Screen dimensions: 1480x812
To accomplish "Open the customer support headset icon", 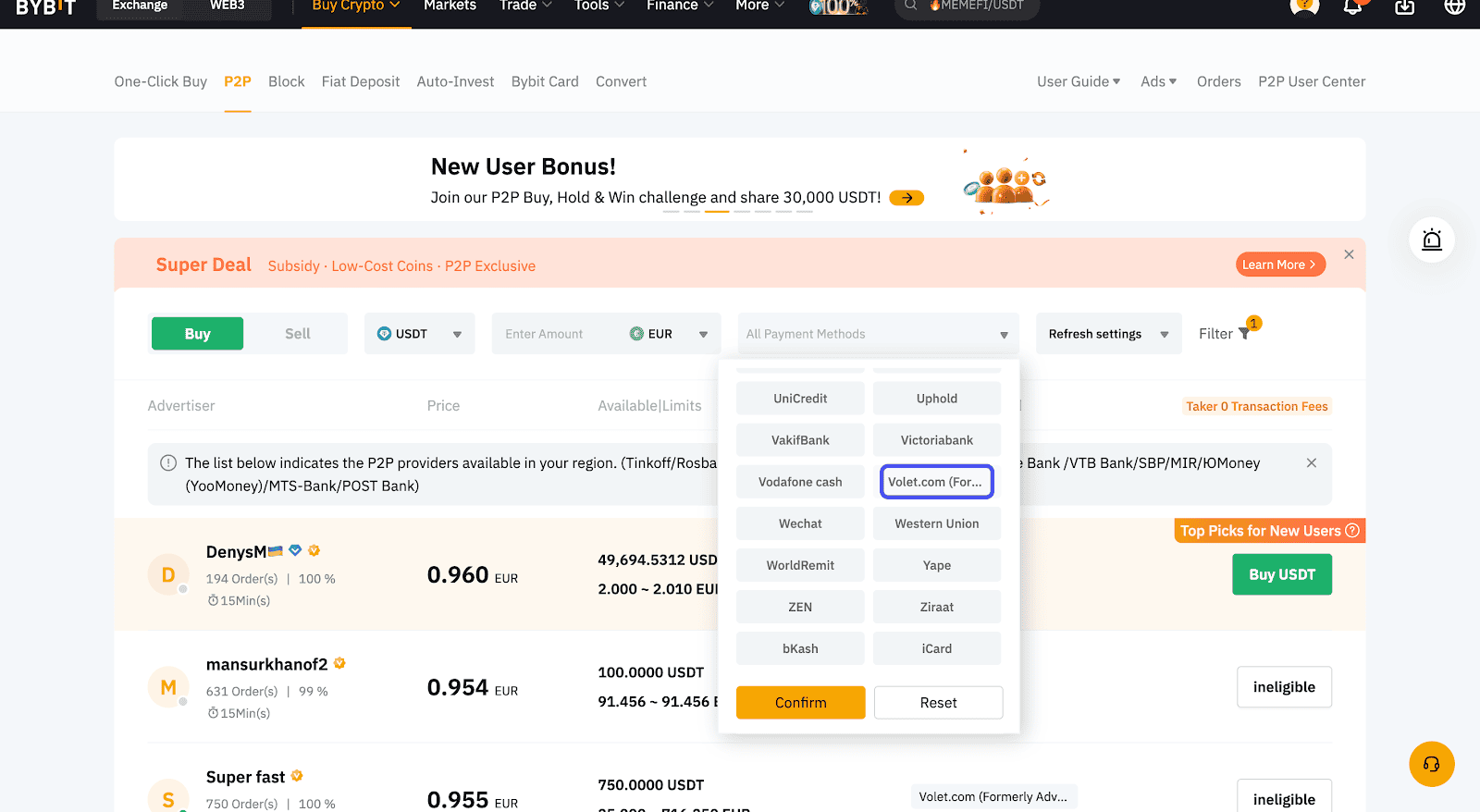I will coord(1432,764).
